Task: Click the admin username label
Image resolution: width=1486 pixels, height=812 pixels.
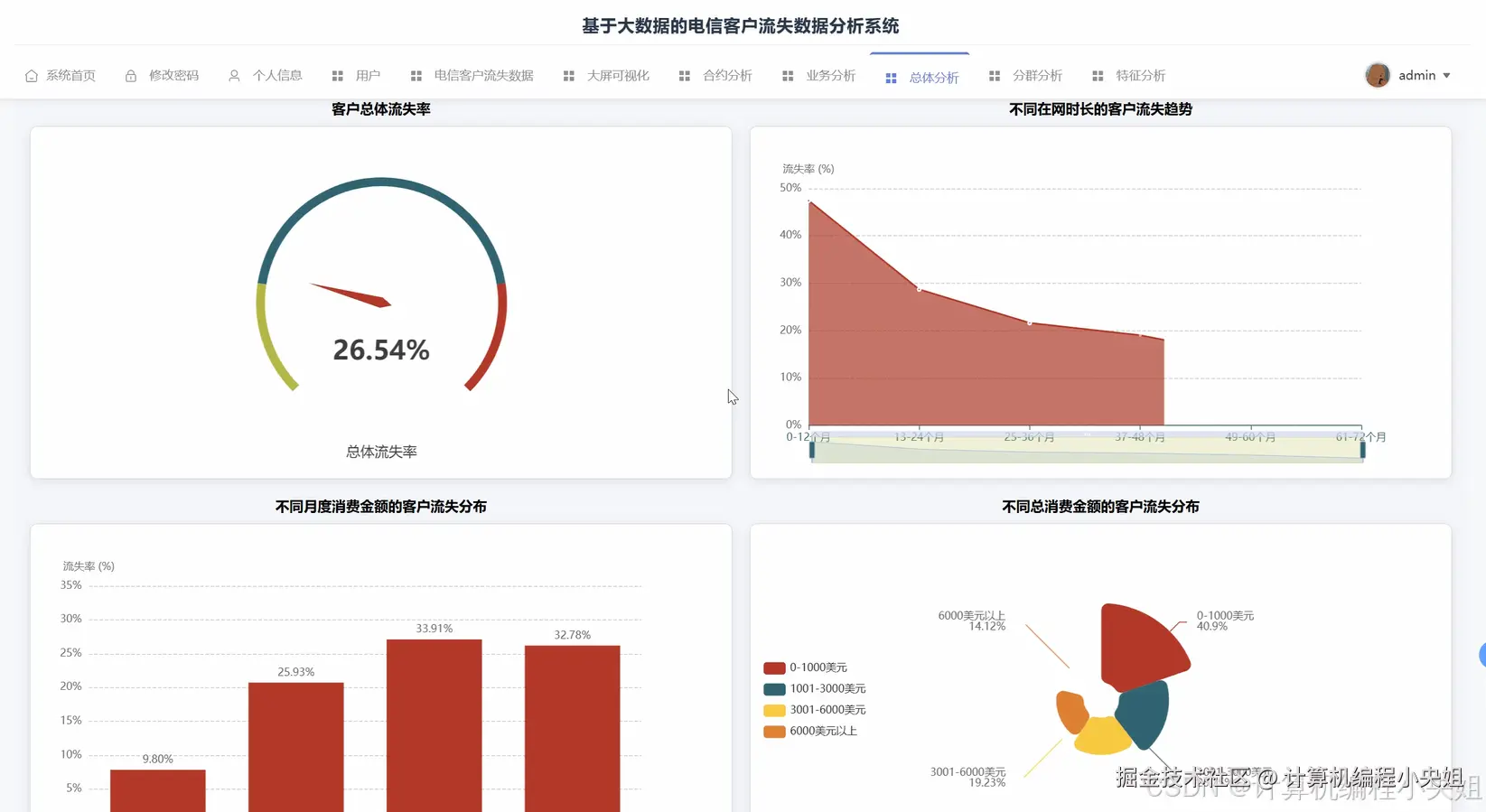Action: pyautogui.click(x=1416, y=76)
